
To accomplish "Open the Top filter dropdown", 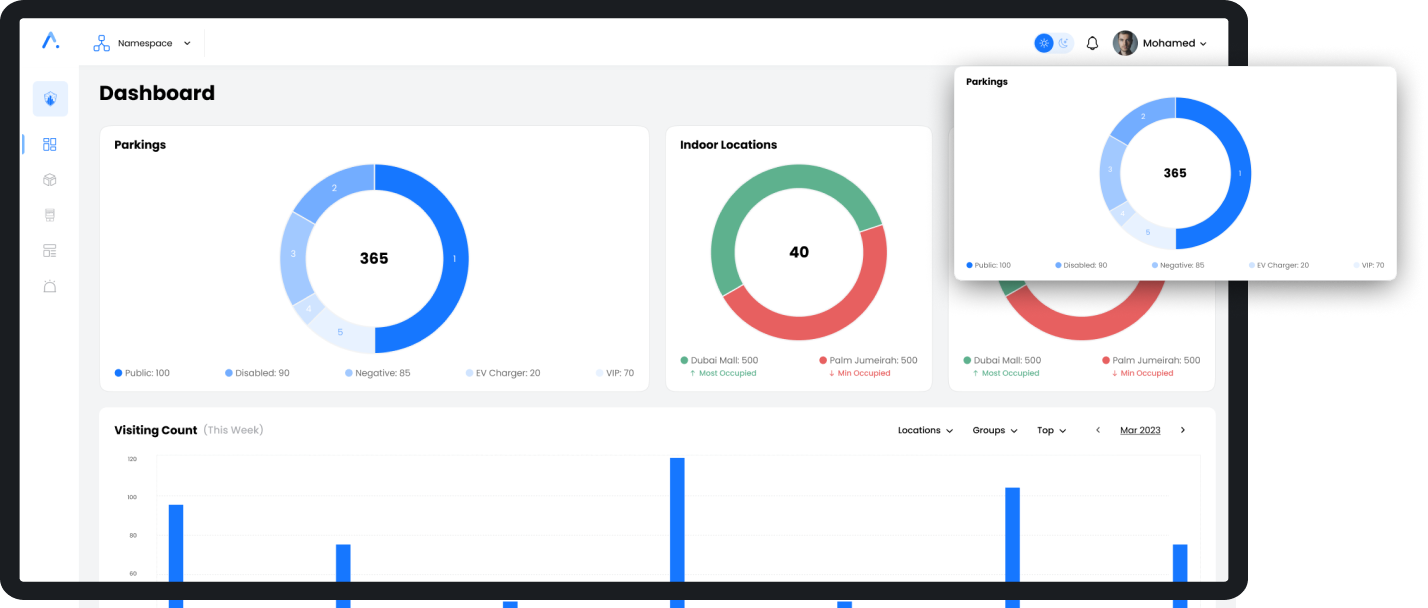I will (1051, 430).
